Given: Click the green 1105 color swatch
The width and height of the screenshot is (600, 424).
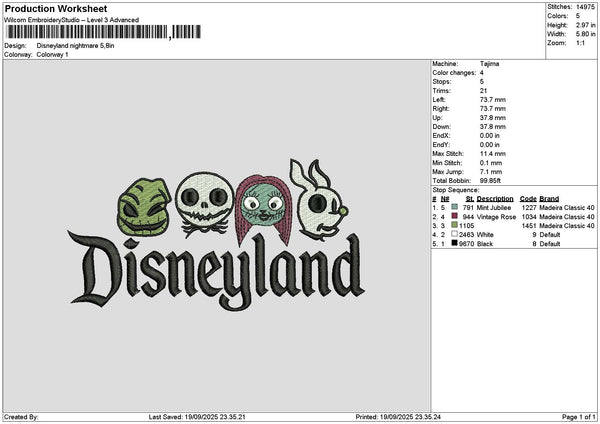Looking at the screenshot, I should (x=455, y=225).
